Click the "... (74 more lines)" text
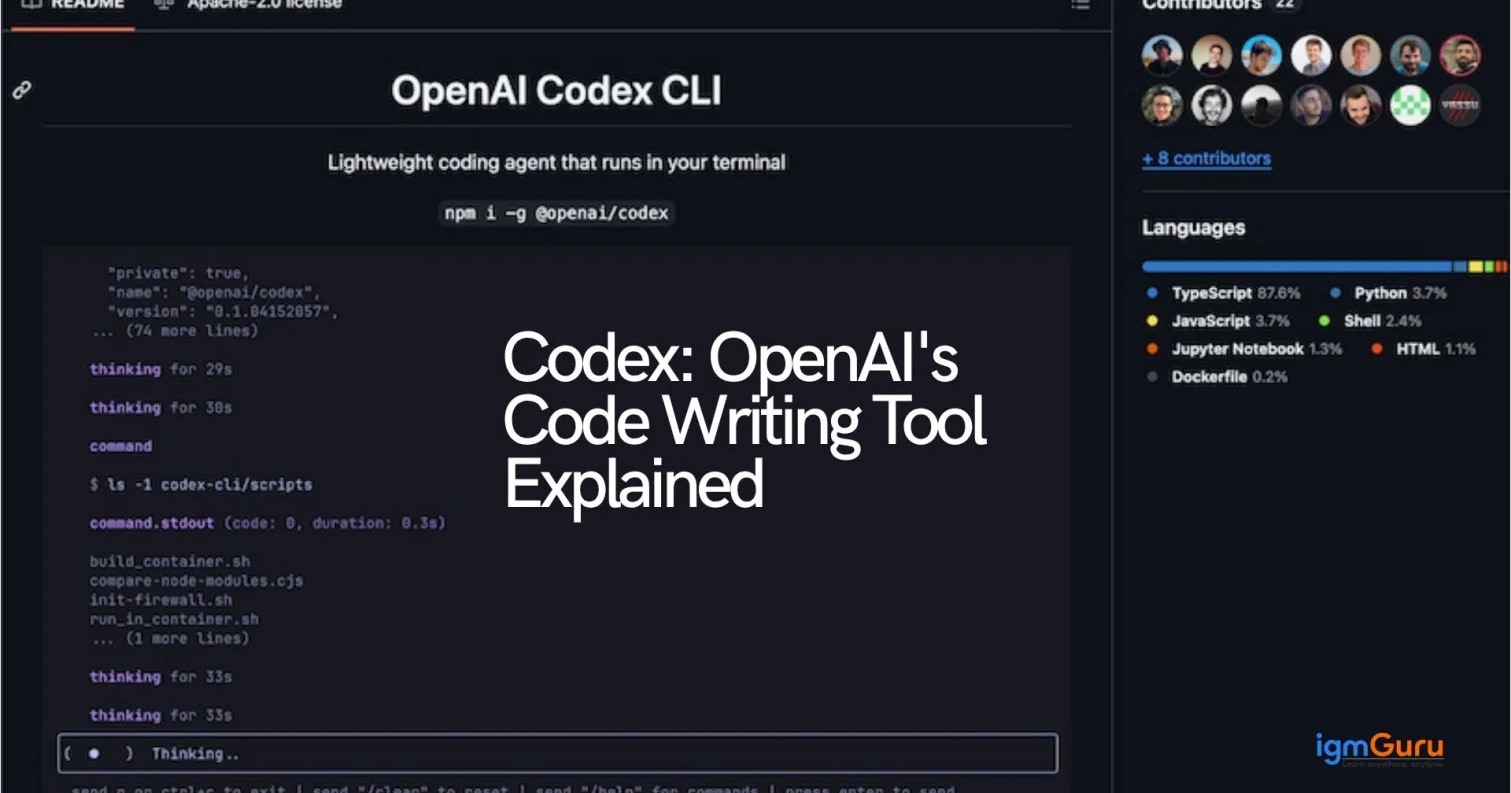Image resolution: width=1511 pixels, height=793 pixels. (x=174, y=330)
